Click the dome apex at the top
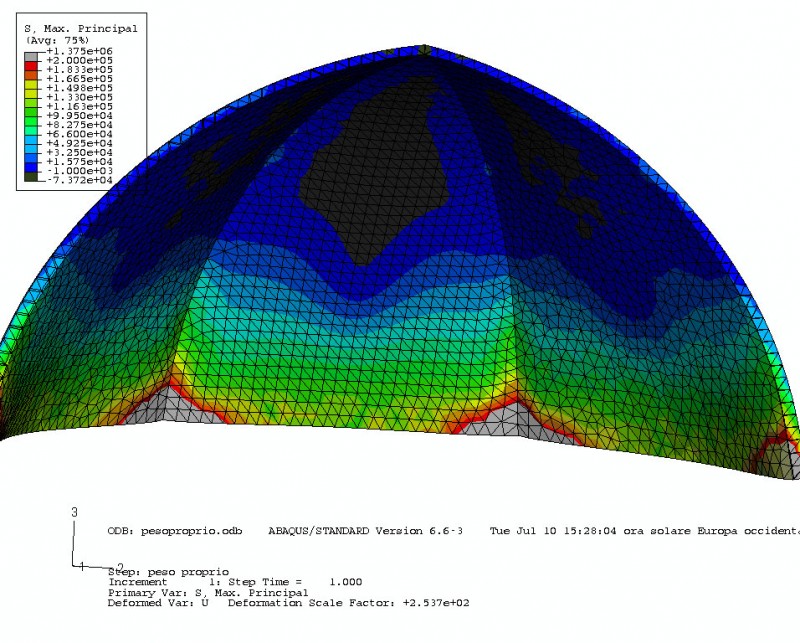 pos(425,48)
